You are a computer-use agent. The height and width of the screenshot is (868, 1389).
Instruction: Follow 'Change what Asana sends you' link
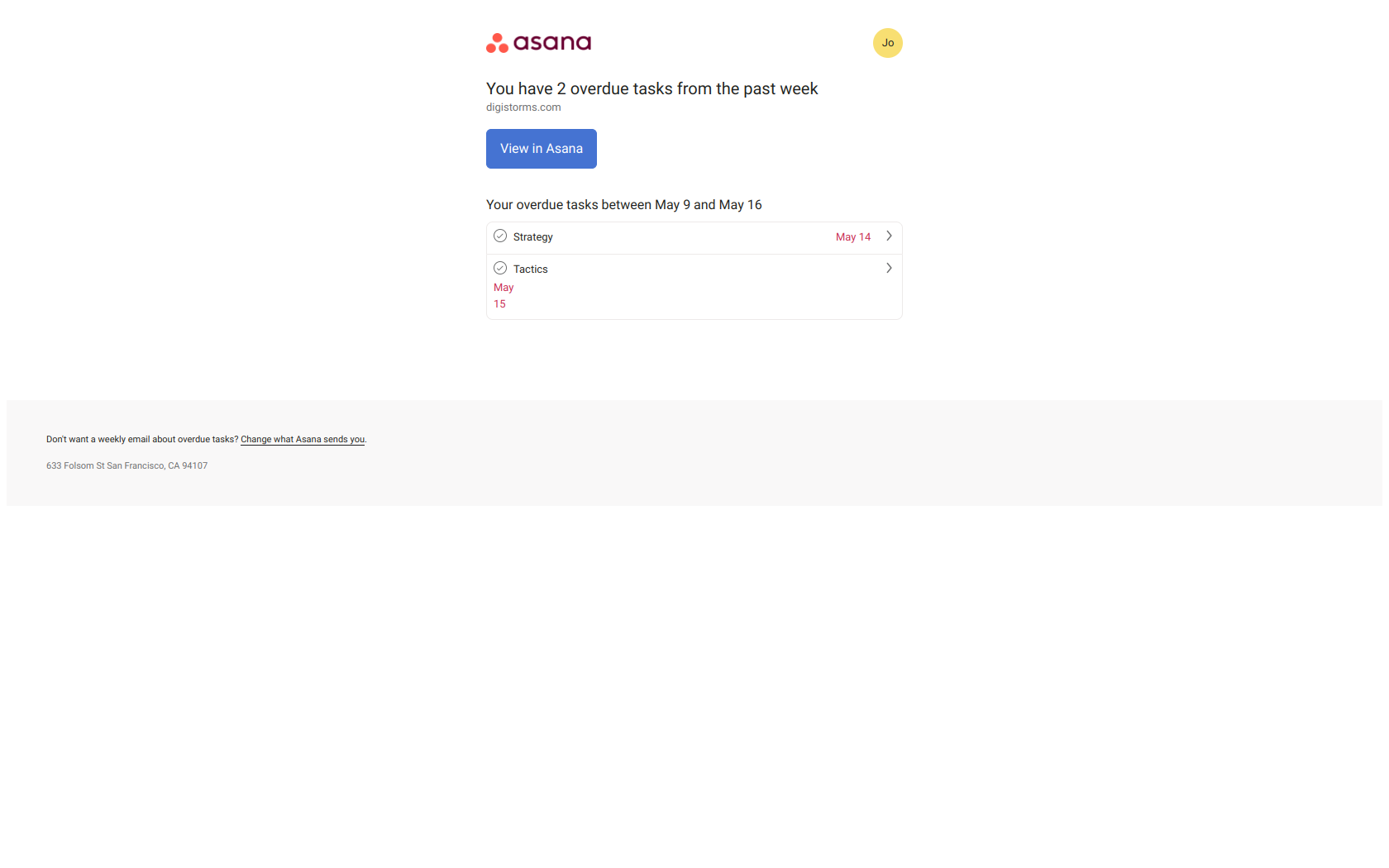click(303, 440)
